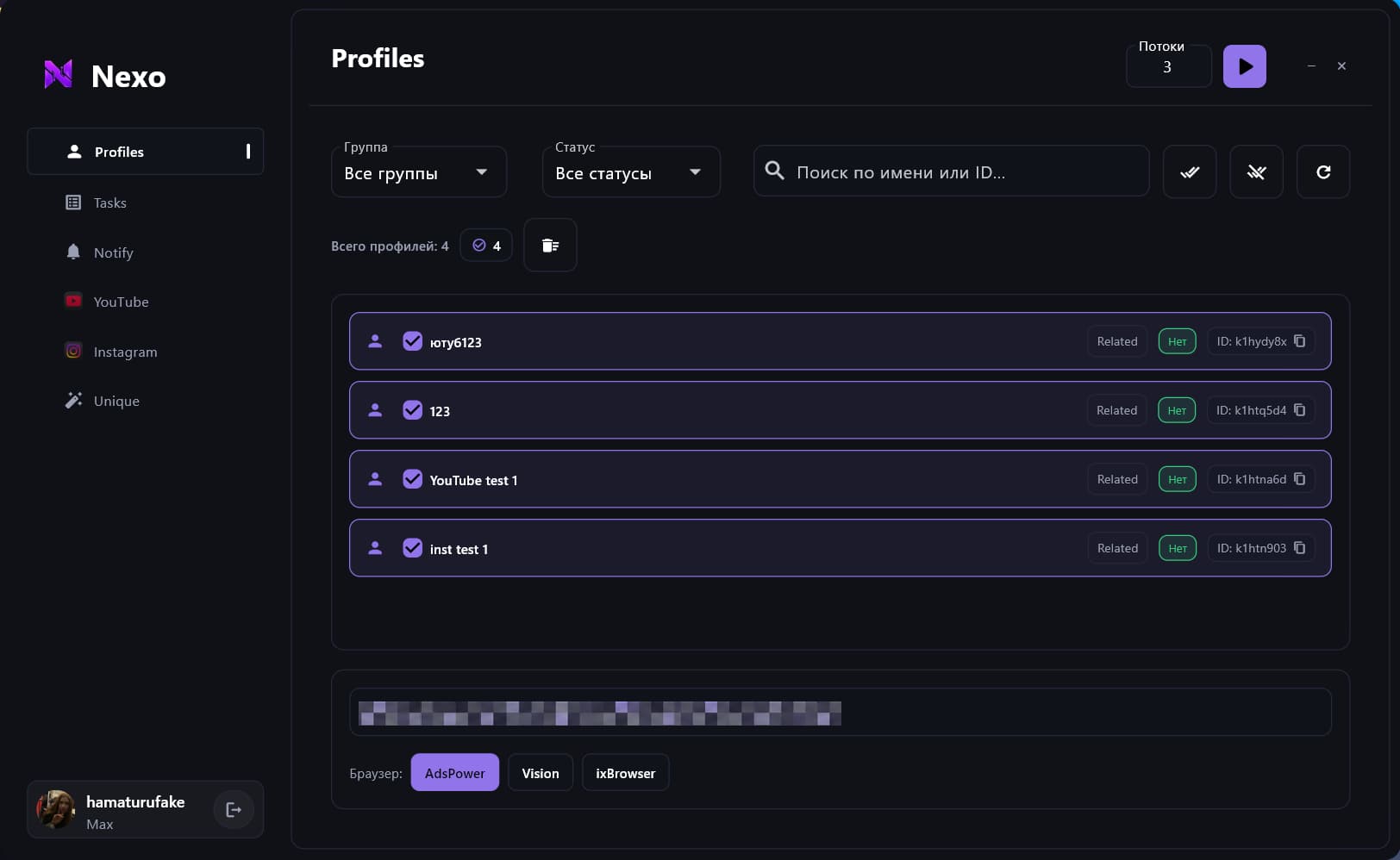The image size is (1400, 860).
Task: Open the Unique section
Action: [116, 401]
